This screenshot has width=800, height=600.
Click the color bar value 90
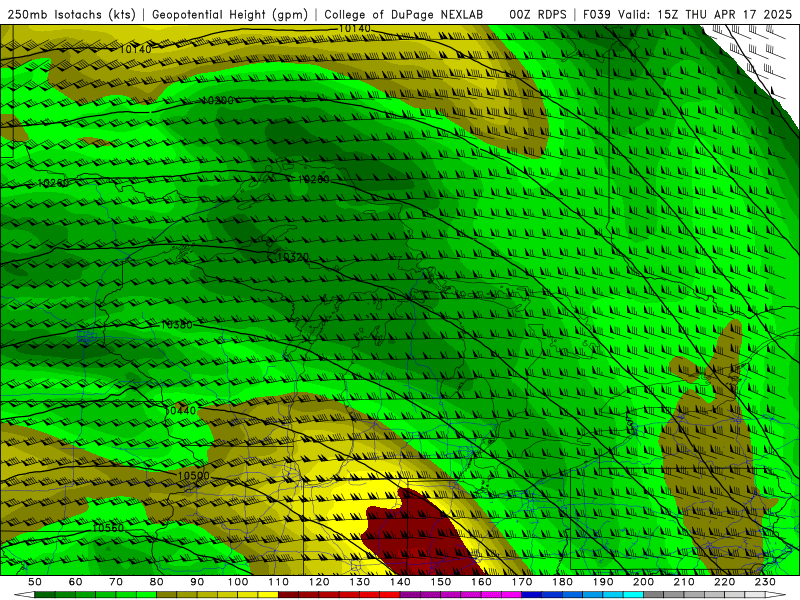coord(197,582)
